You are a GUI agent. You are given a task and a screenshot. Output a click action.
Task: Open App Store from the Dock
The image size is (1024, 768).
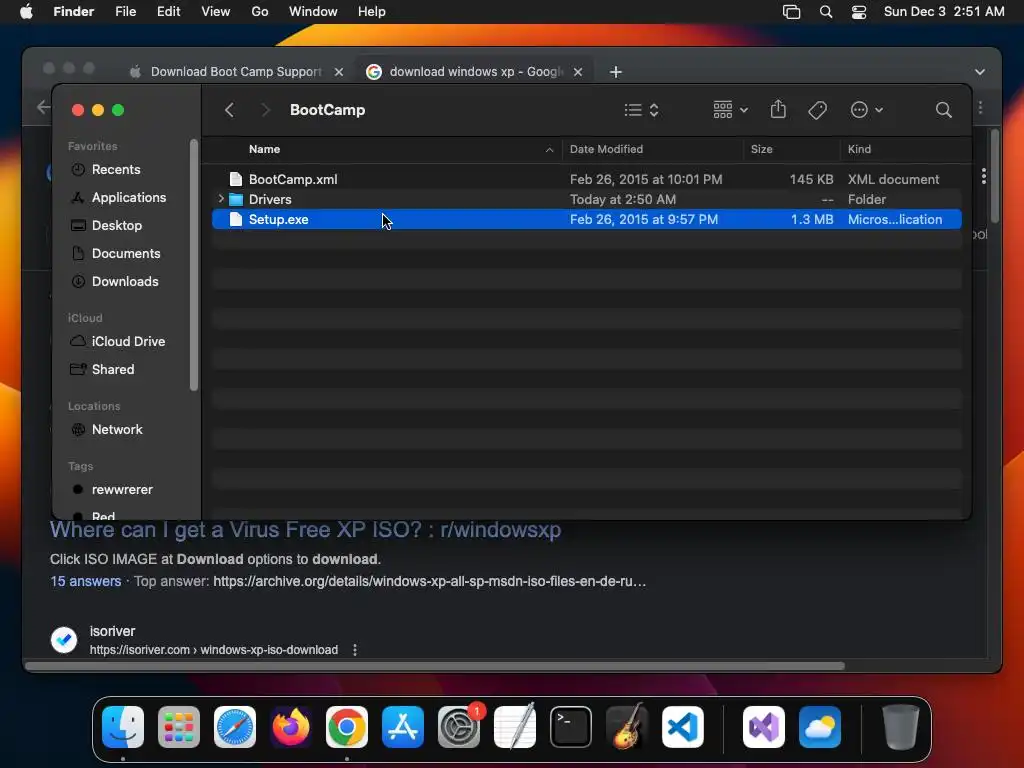tap(403, 726)
